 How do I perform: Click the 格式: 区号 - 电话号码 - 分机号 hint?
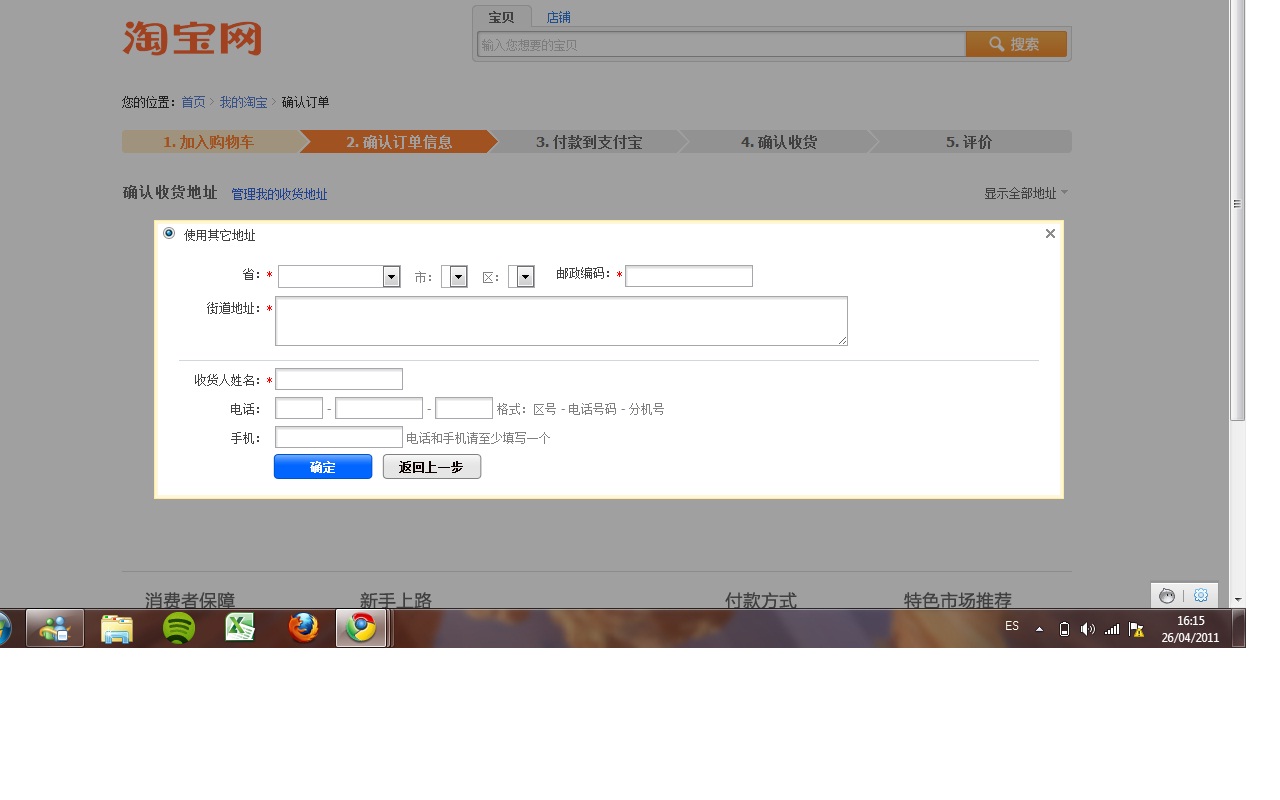[580, 409]
